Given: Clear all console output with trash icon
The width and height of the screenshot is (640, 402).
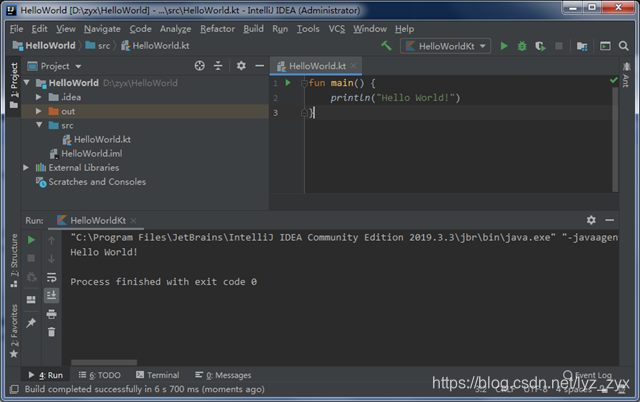Looking at the screenshot, I should click(51, 332).
